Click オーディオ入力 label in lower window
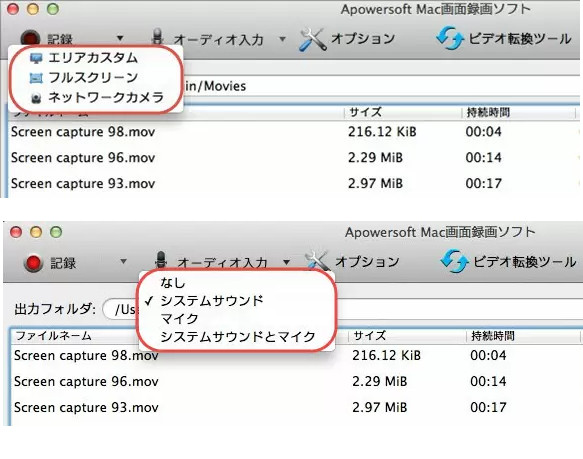 [222, 262]
